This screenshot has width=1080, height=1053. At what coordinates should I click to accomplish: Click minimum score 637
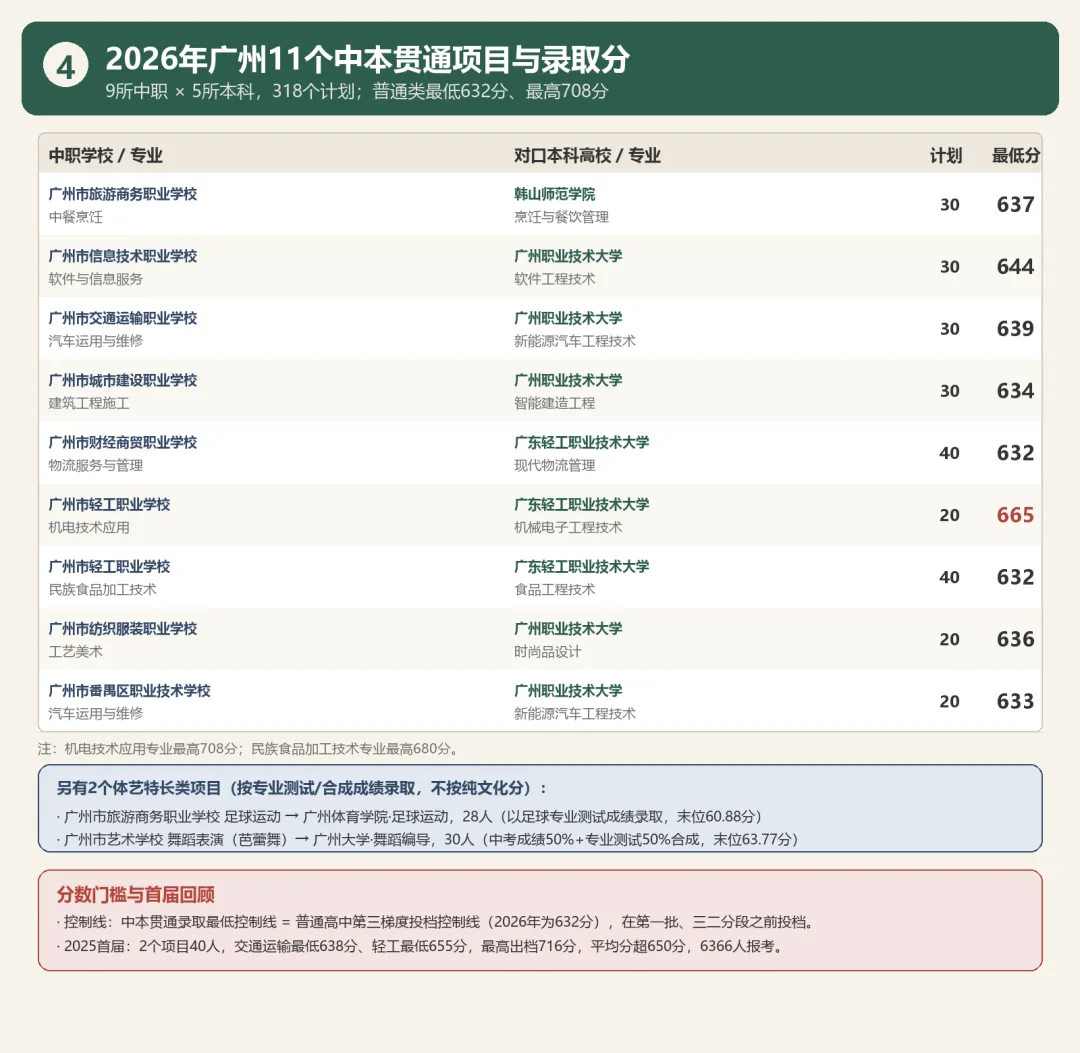[x=1015, y=205]
